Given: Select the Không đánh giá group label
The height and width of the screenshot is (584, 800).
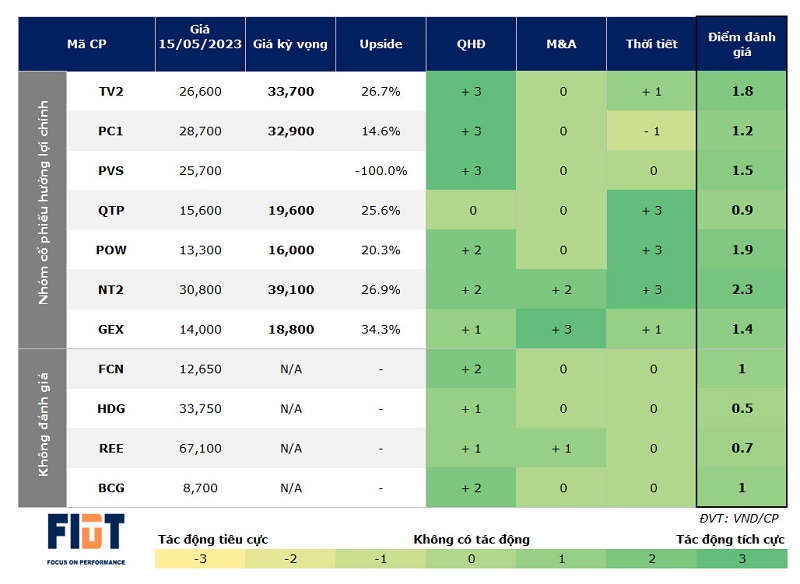Looking at the screenshot, I should point(43,428).
